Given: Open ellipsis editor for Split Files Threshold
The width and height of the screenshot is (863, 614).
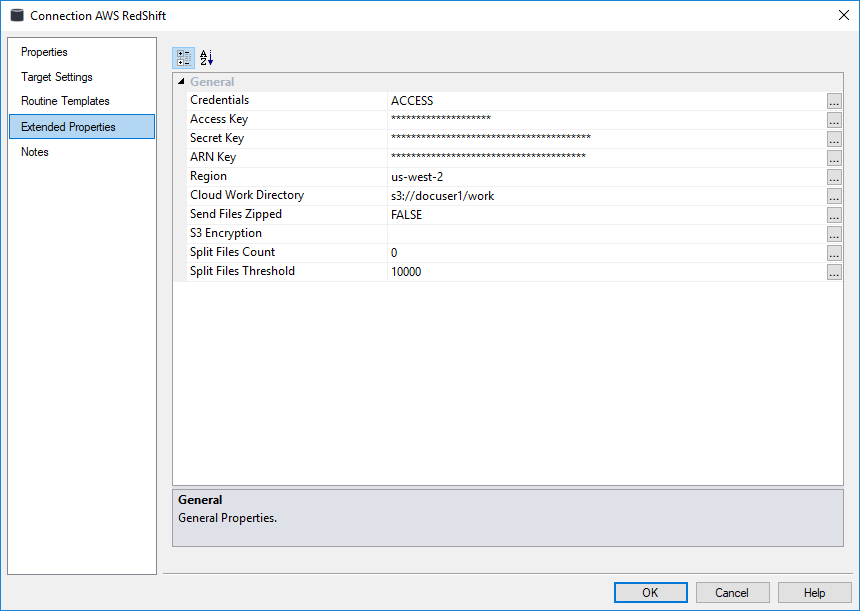Looking at the screenshot, I should click(x=834, y=272).
